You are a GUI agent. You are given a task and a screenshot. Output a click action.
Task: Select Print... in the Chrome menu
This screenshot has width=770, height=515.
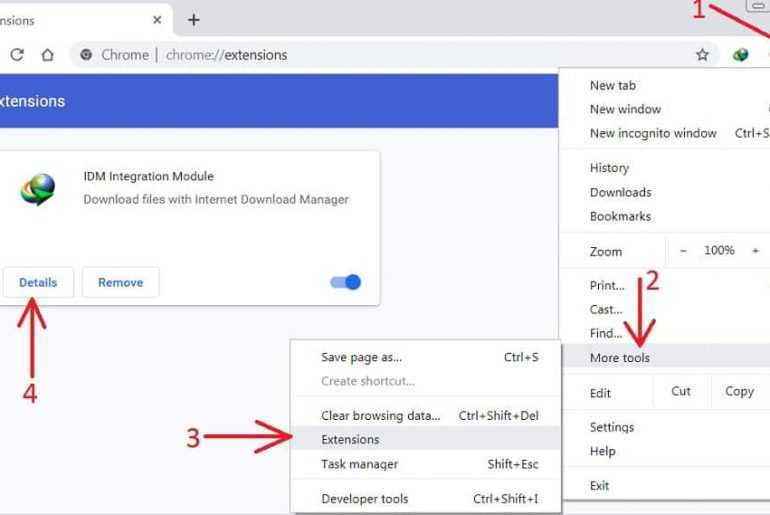click(664, 286)
